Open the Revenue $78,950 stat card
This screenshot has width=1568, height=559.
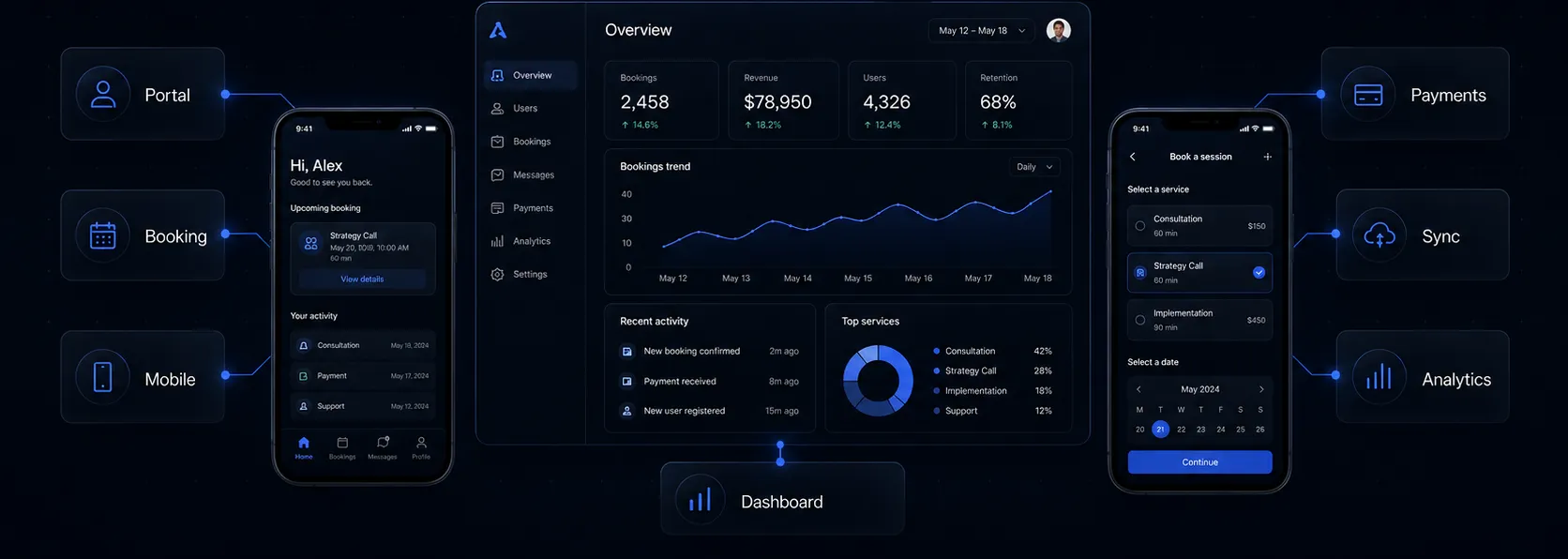coord(783,100)
